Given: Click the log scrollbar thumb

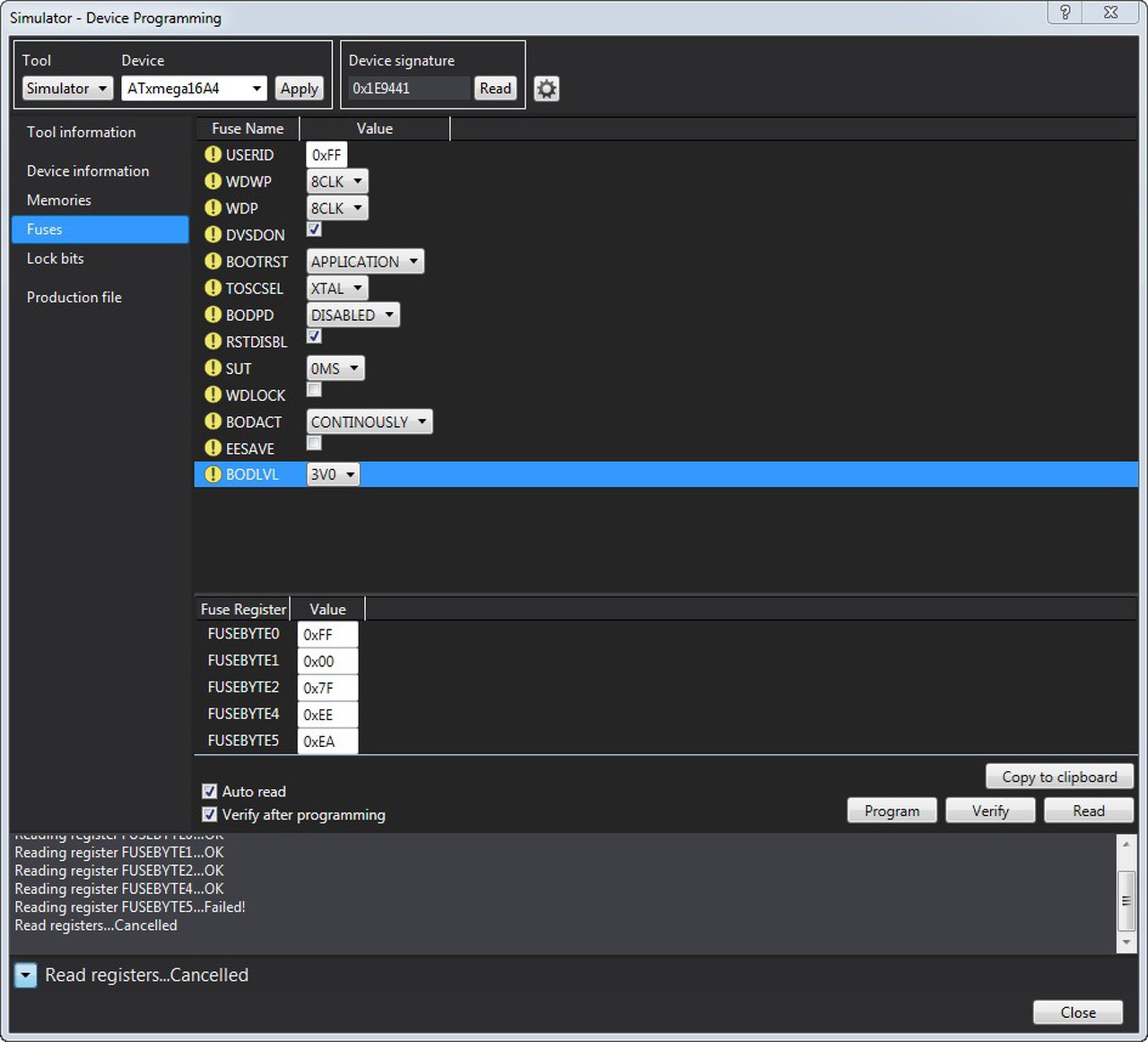Looking at the screenshot, I should (x=1126, y=900).
